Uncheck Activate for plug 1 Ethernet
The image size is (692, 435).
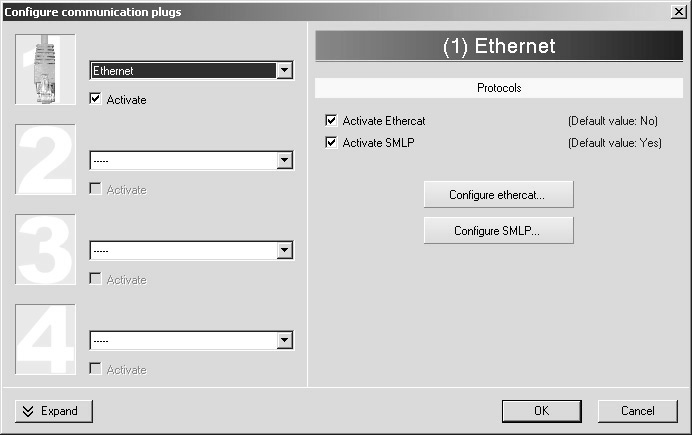click(x=95, y=98)
